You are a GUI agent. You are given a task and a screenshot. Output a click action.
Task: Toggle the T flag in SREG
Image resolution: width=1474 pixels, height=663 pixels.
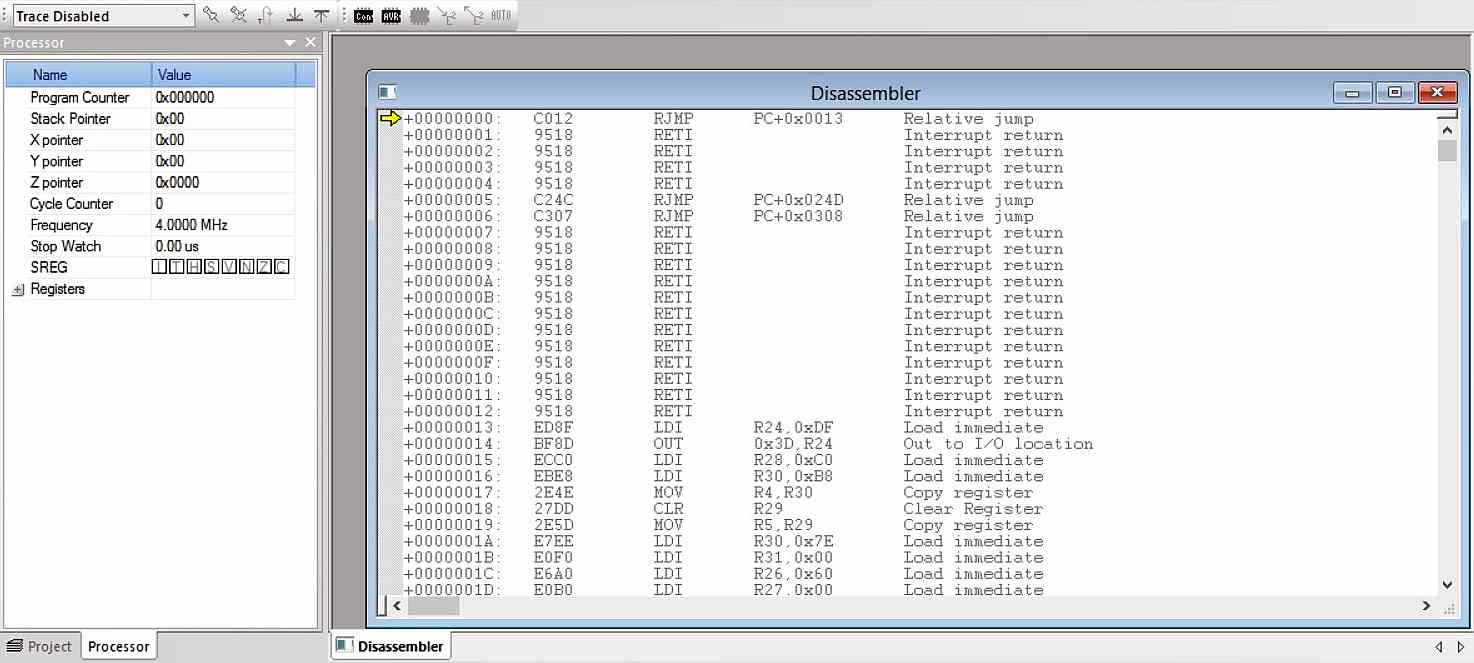(177, 267)
